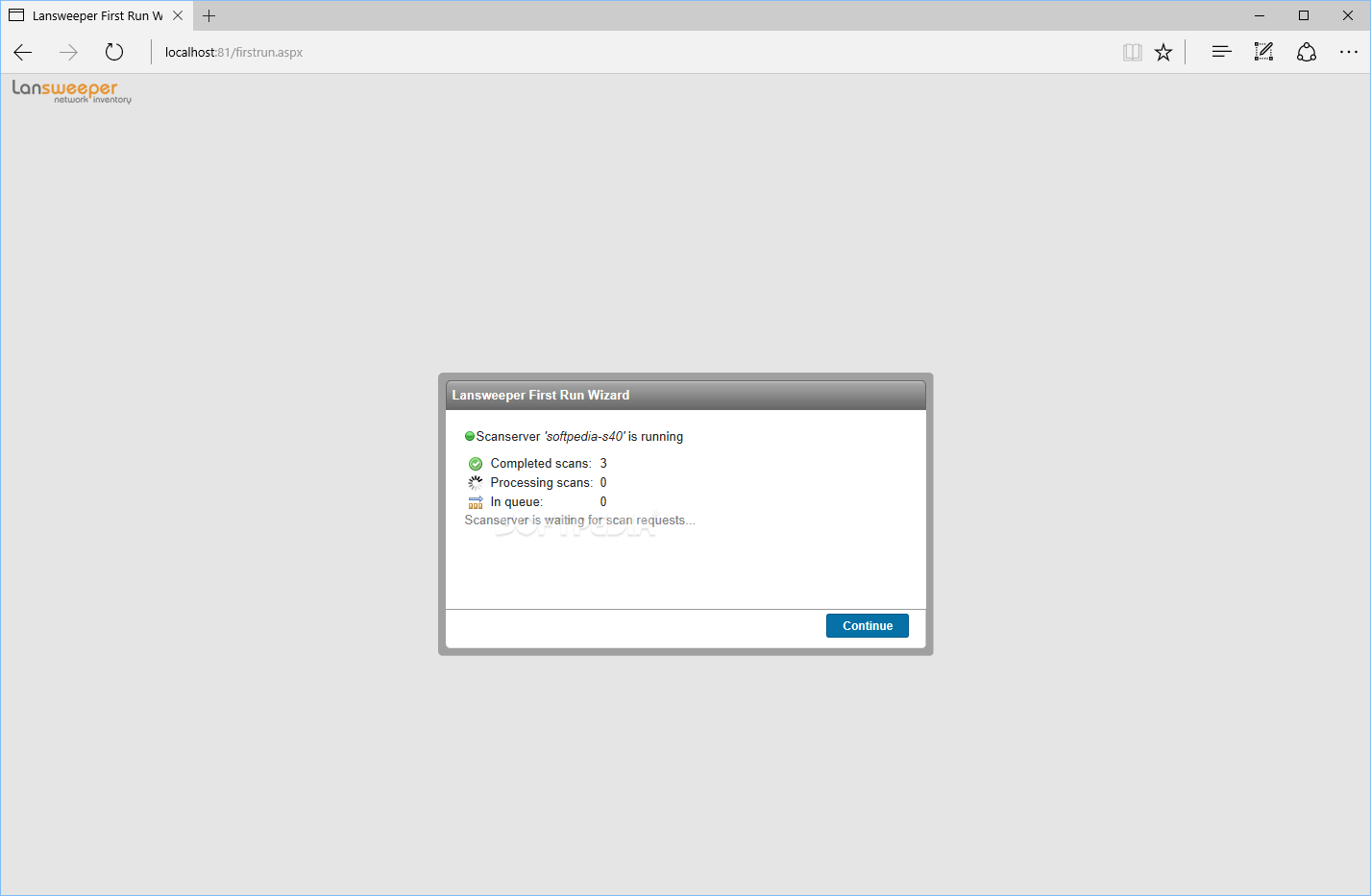
Task: Add page to favorites star icon
Action: point(1163,53)
